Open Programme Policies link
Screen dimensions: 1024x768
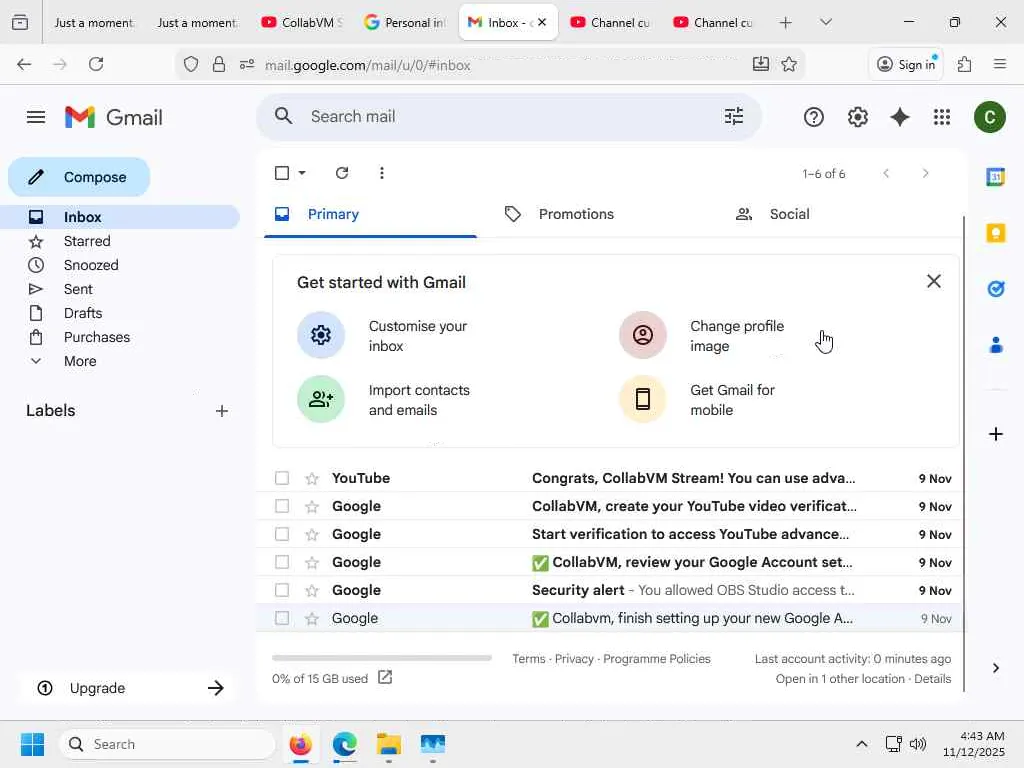[656, 659]
